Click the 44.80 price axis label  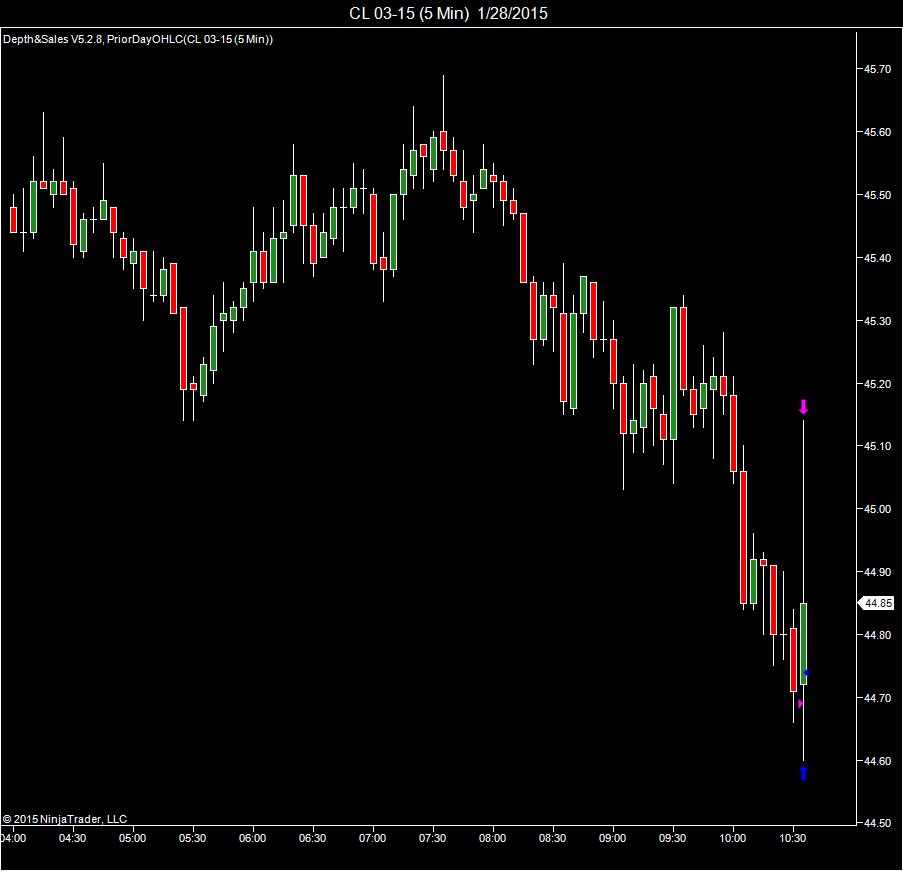[x=877, y=635]
